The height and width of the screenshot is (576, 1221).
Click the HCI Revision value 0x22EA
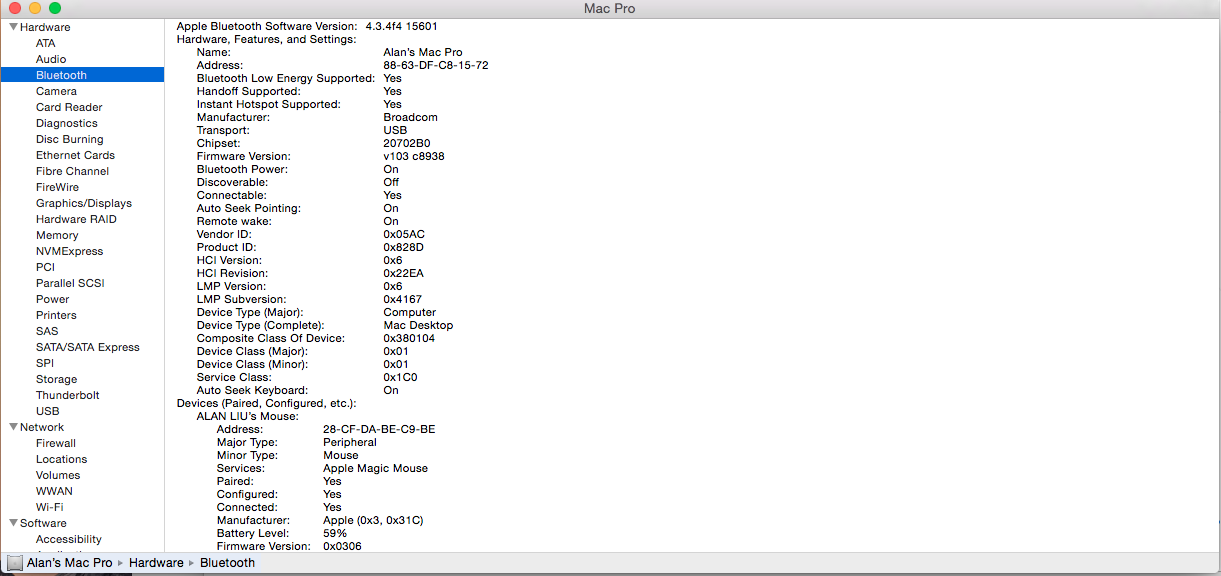405,273
